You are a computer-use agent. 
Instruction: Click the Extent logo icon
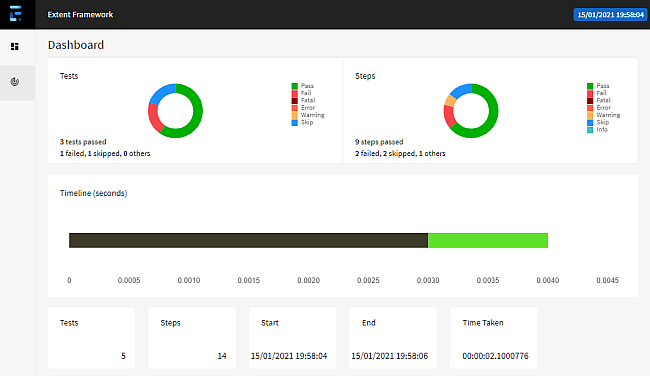click(15, 14)
